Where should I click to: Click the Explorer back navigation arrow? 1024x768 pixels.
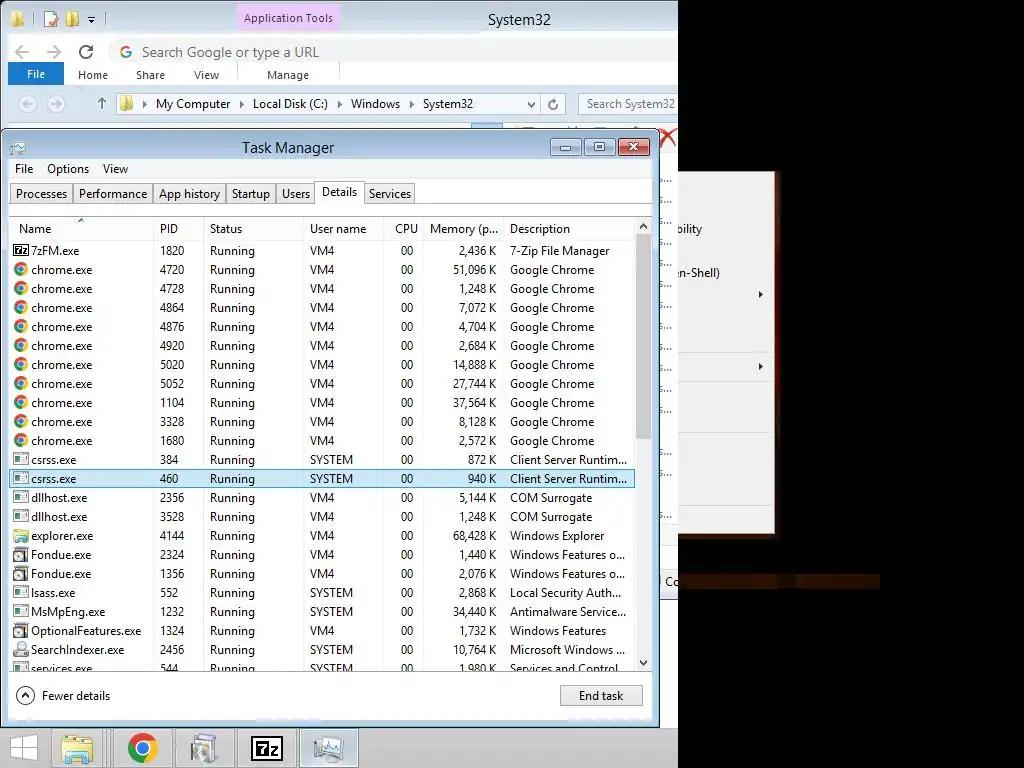click(x=27, y=103)
